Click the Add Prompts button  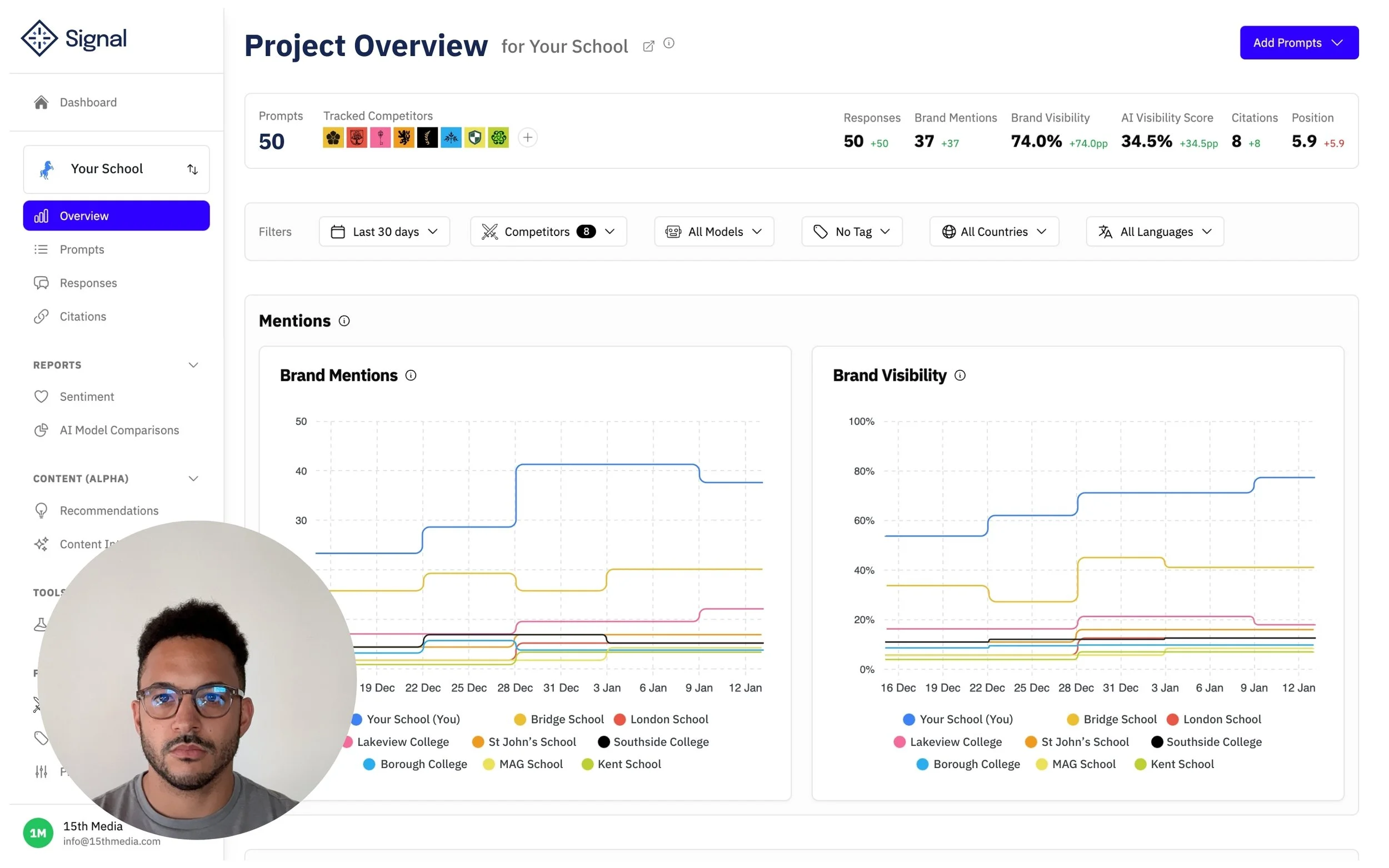pos(1298,43)
